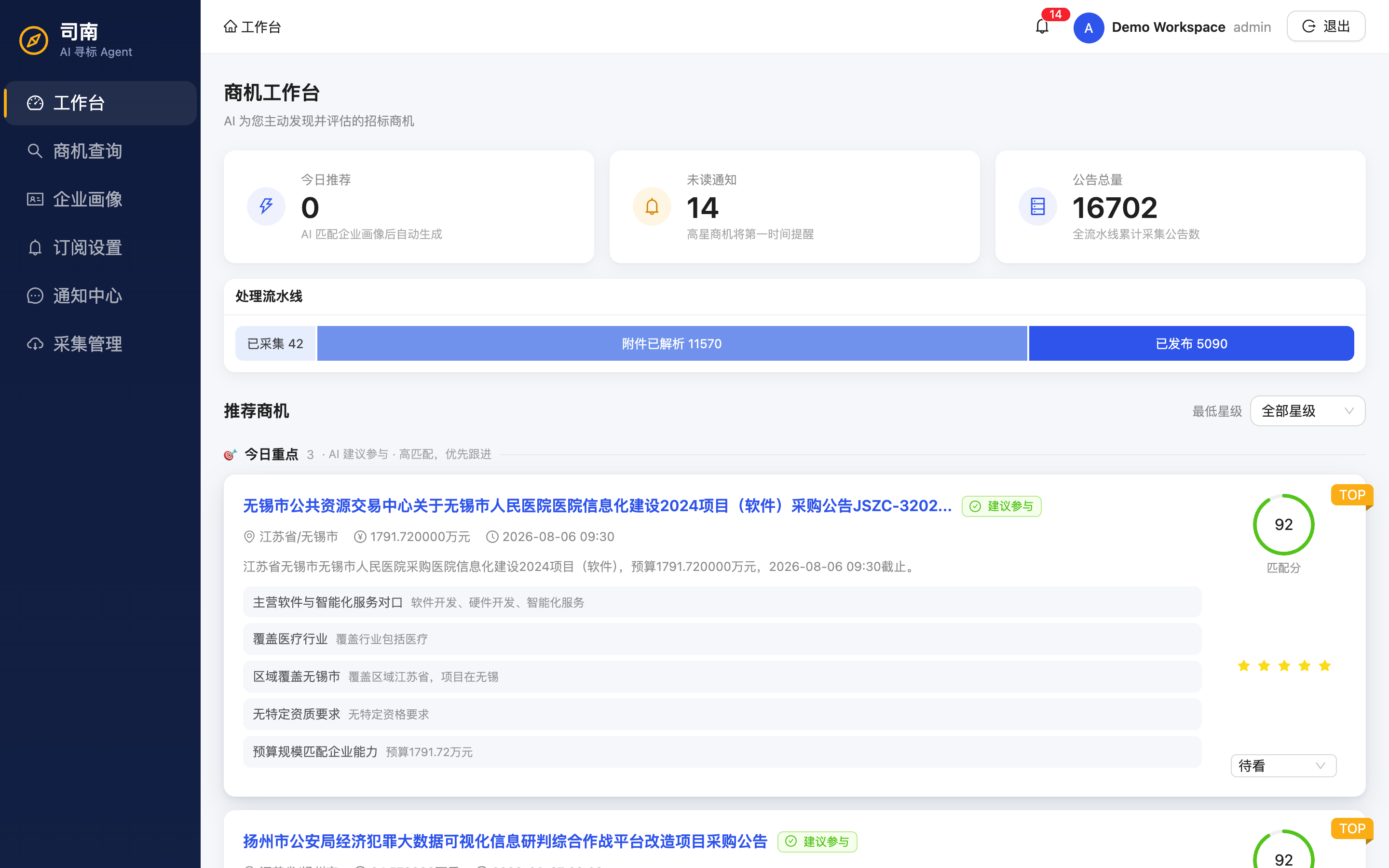Click the 订阅设置 bell icon in sidebar
The height and width of the screenshot is (868, 1389).
pyautogui.click(x=35, y=247)
